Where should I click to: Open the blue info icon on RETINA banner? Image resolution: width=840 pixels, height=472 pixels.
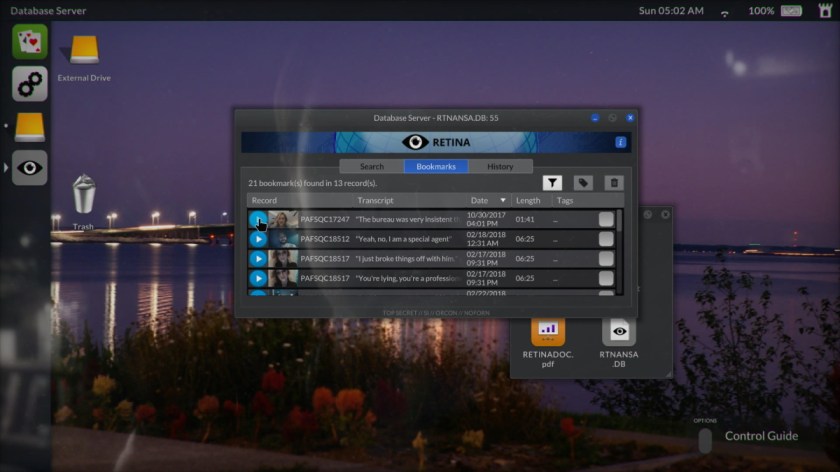coord(620,143)
